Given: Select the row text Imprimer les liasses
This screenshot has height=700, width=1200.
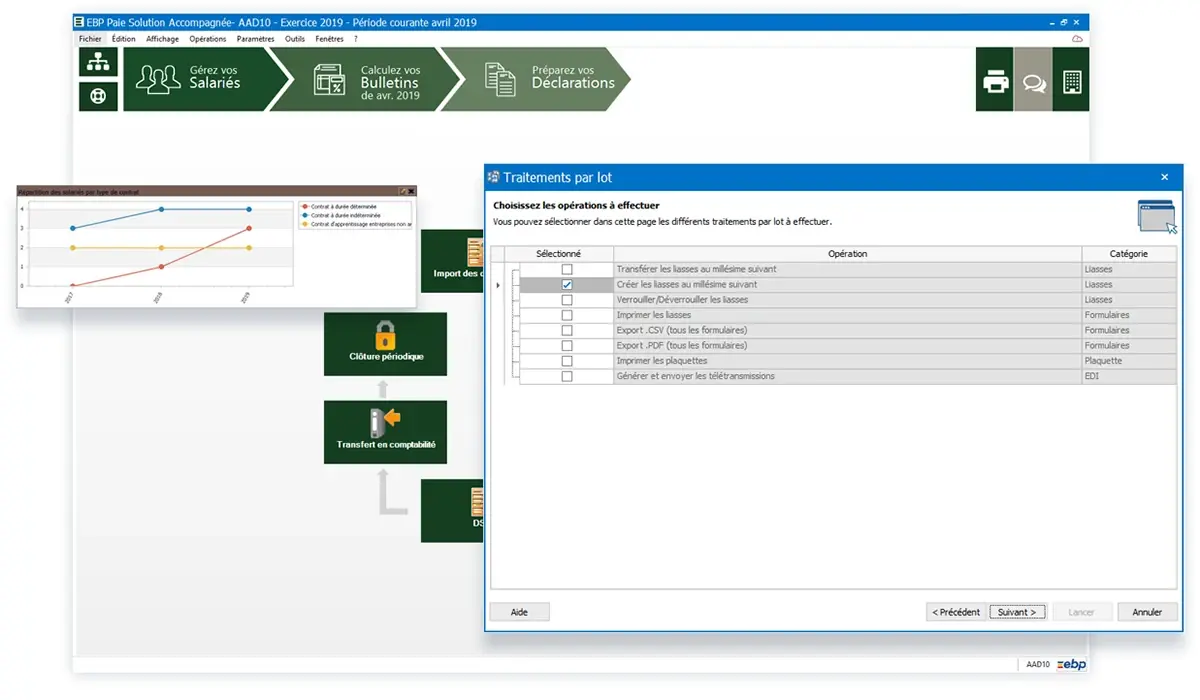Looking at the screenshot, I should 654,315.
